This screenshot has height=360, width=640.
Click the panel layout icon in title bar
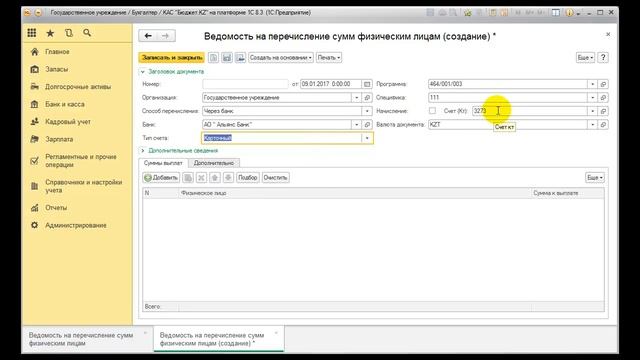556,13
